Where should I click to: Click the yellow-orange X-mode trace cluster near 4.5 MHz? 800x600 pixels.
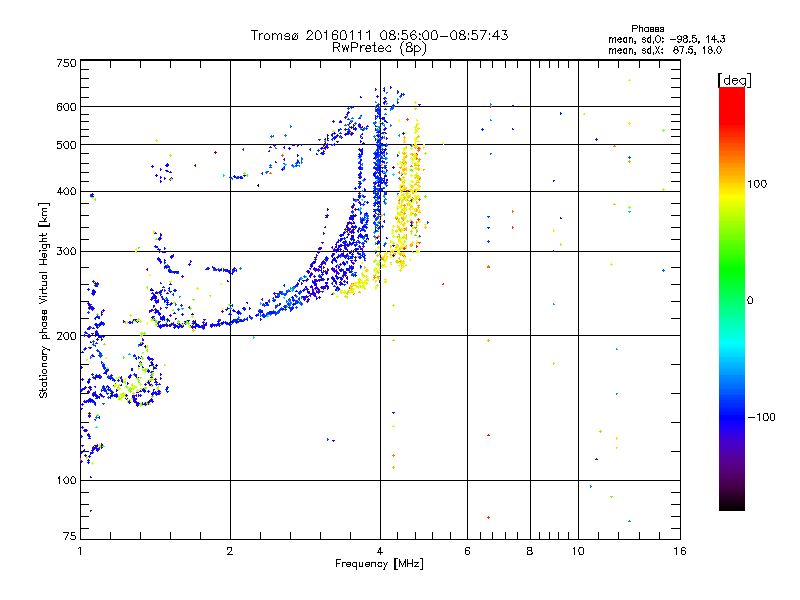pos(407,204)
